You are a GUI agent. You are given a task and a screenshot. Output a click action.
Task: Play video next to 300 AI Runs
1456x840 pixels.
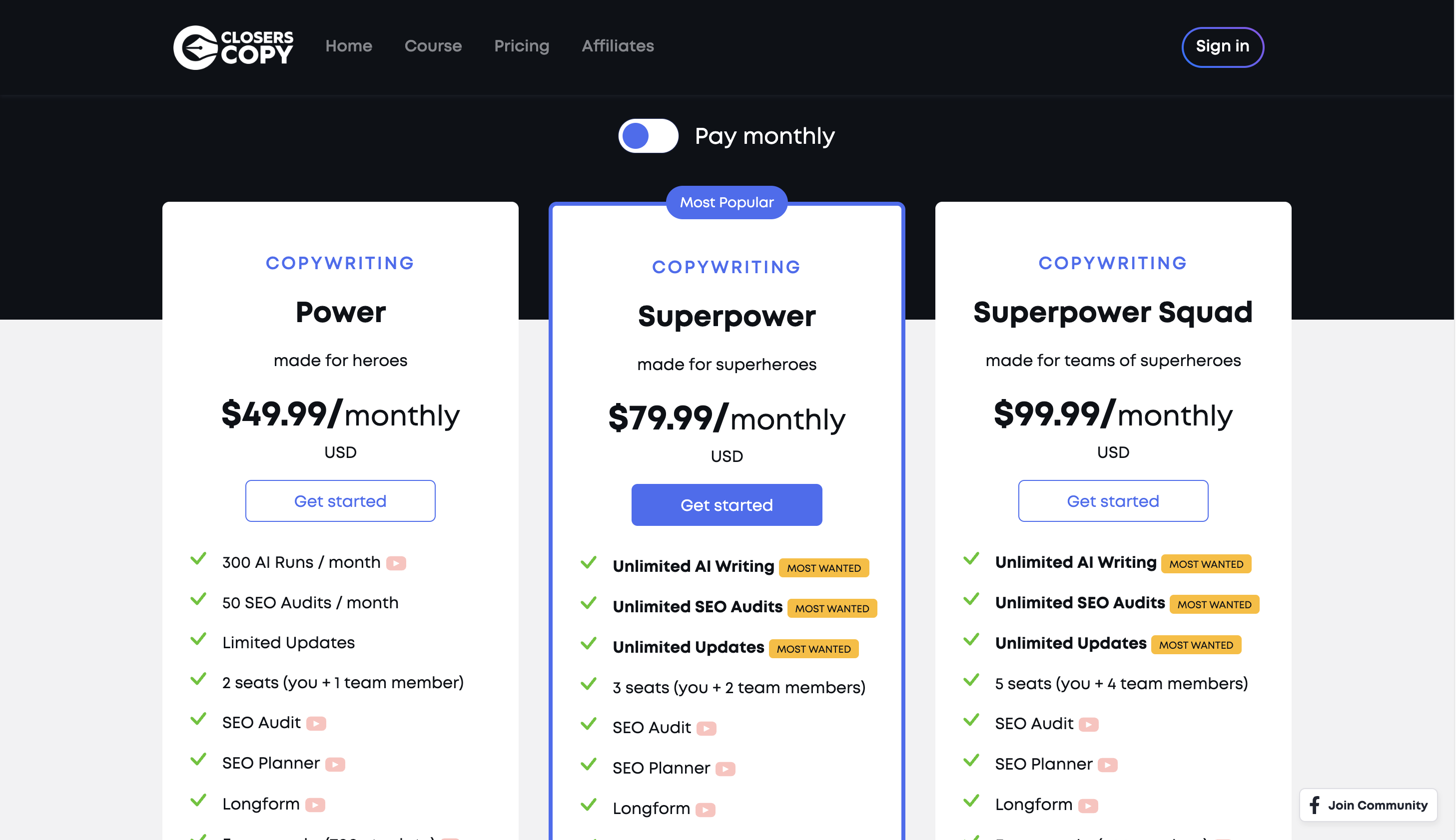(396, 563)
